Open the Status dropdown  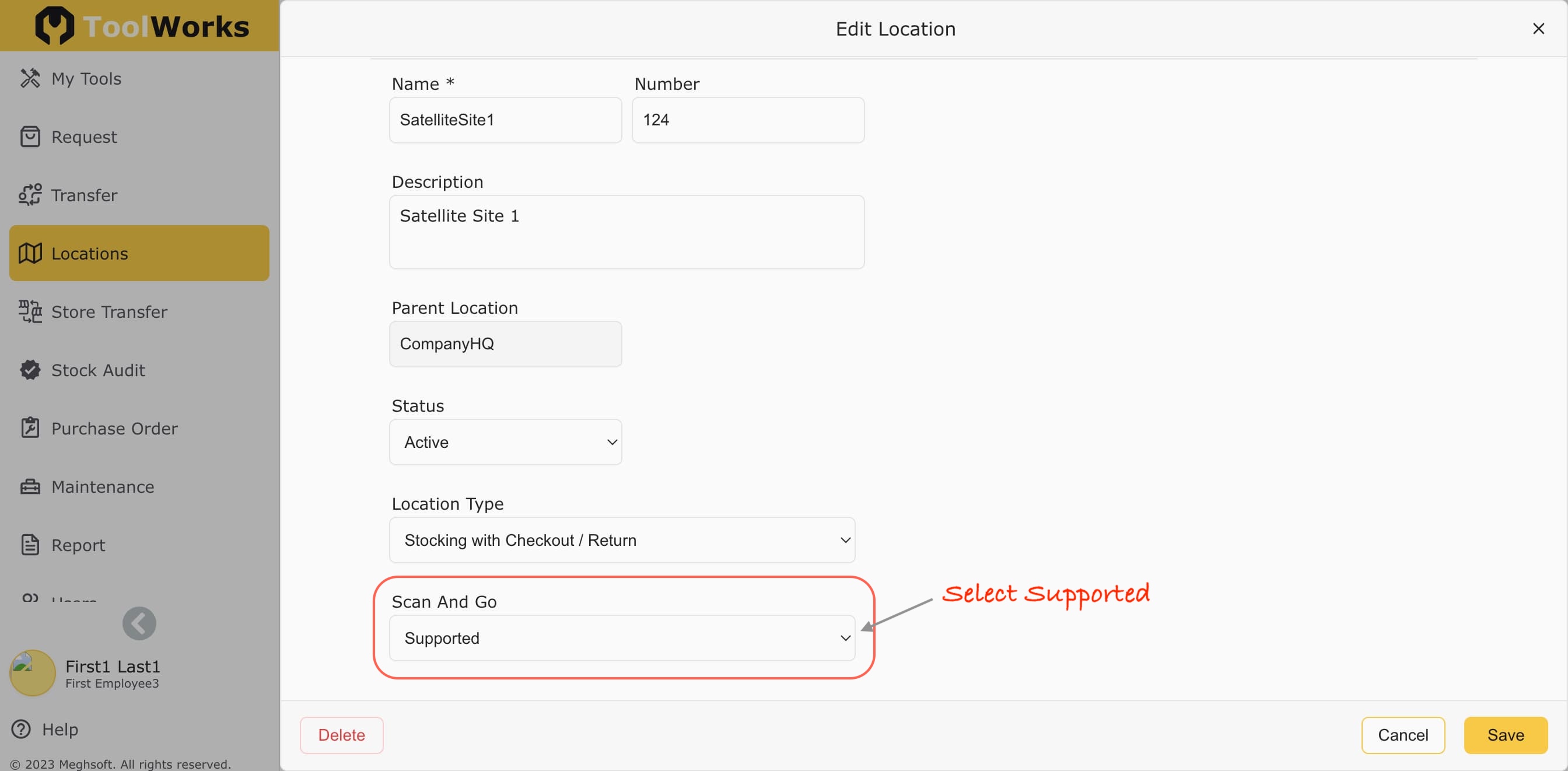pos(505,443)
